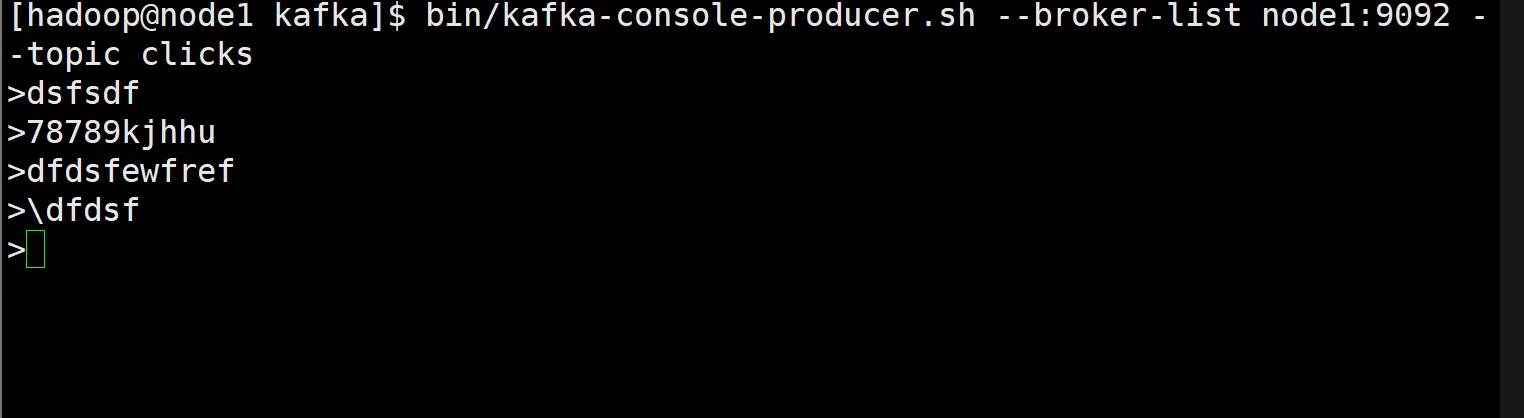This screenshot has width=1524, height=418.
Task: Click the > prompt before dfdsfewfref
Action: tap(16, 172)
